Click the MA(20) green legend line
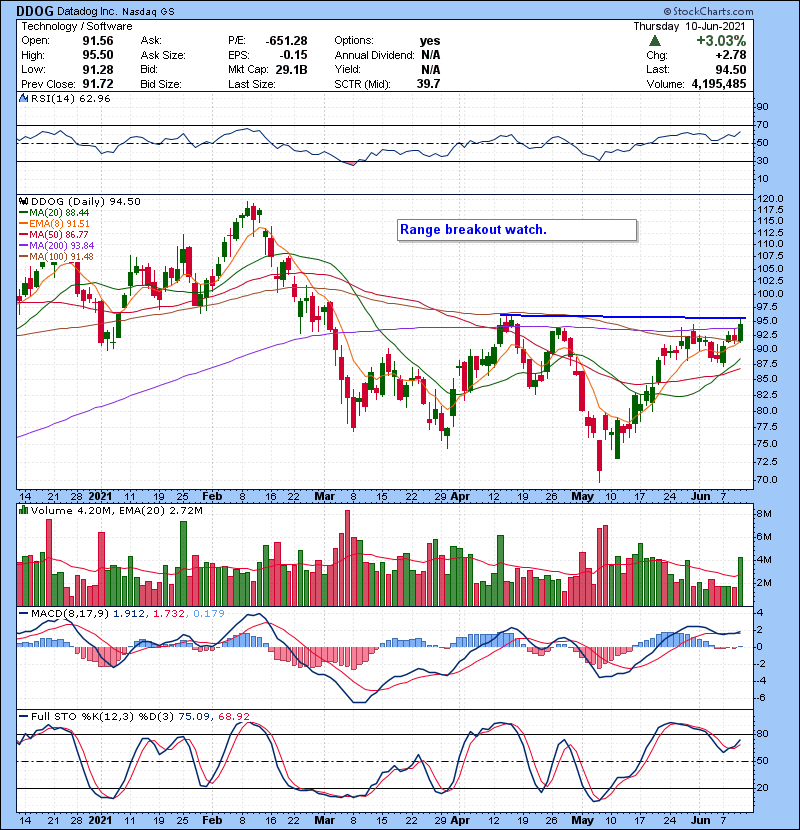Image resolution: width=800 pixels, height=830 pixels. click(23, 213)
